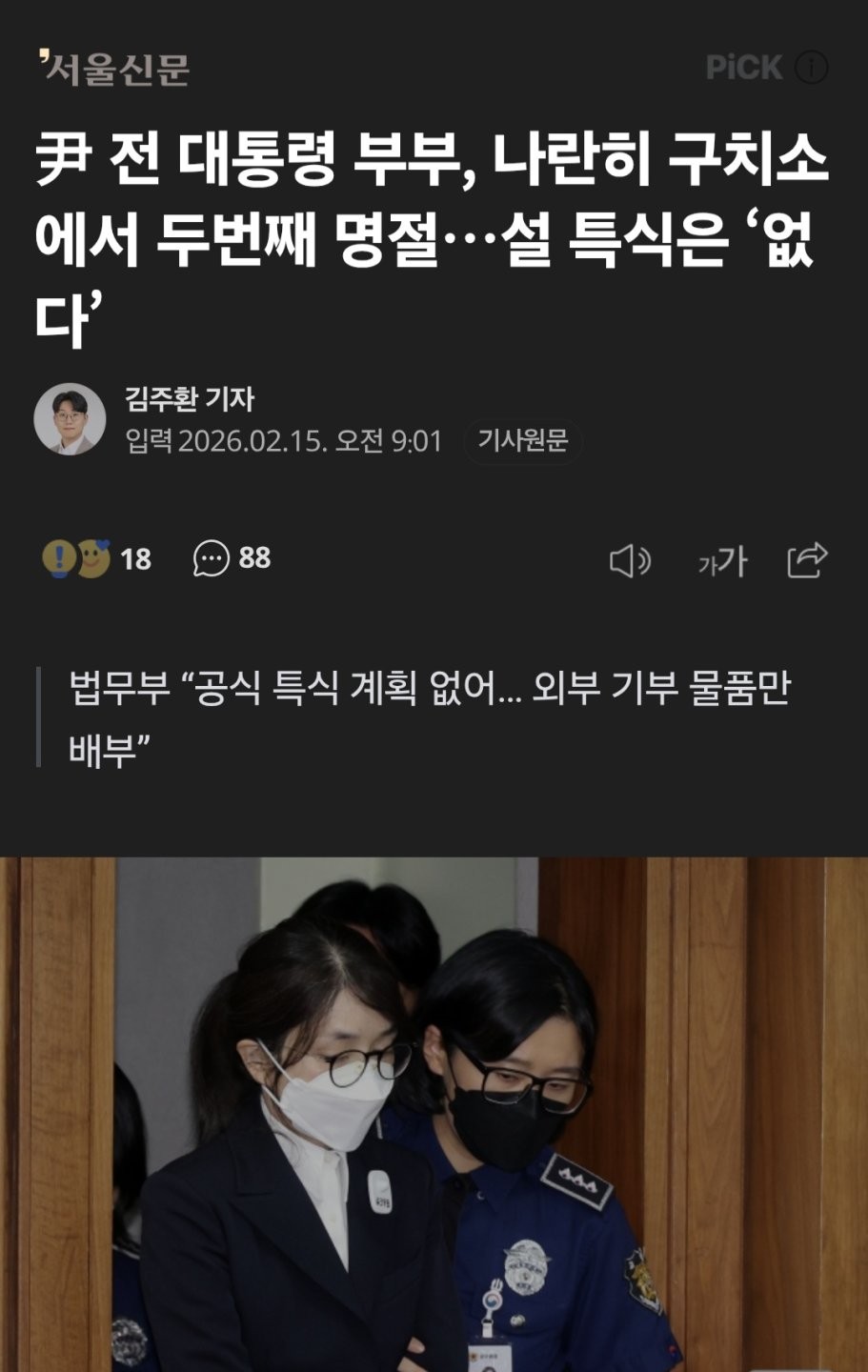Tap the reaction emoji faces icon
The image size is (868, 1372).
point(76,558)
